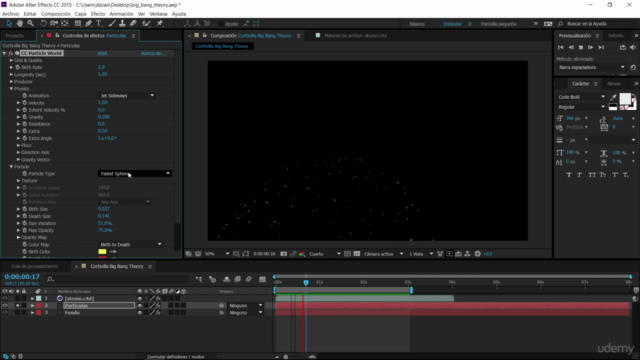This screenshot has width=640, height=360.
Task: Open the Efecto menu
Action: [98, 14]
